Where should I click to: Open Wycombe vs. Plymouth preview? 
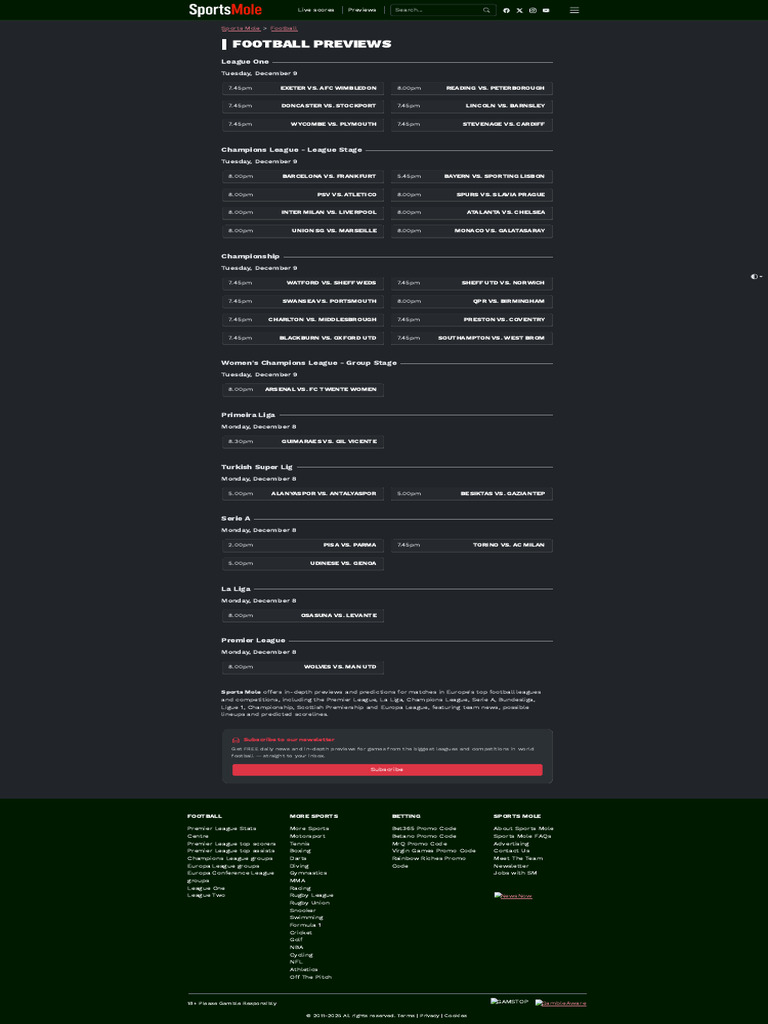coord(303,125)
